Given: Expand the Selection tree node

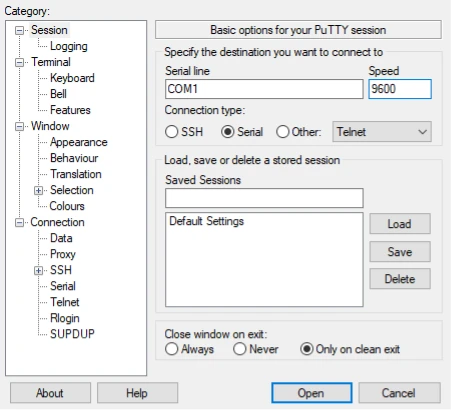Looking at the screenshot, I should (x=39, y=190).
